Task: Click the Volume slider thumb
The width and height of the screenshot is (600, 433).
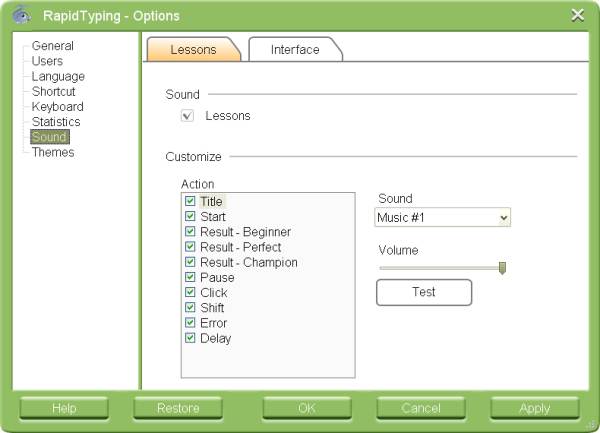Action: click(x=502, y=268)
